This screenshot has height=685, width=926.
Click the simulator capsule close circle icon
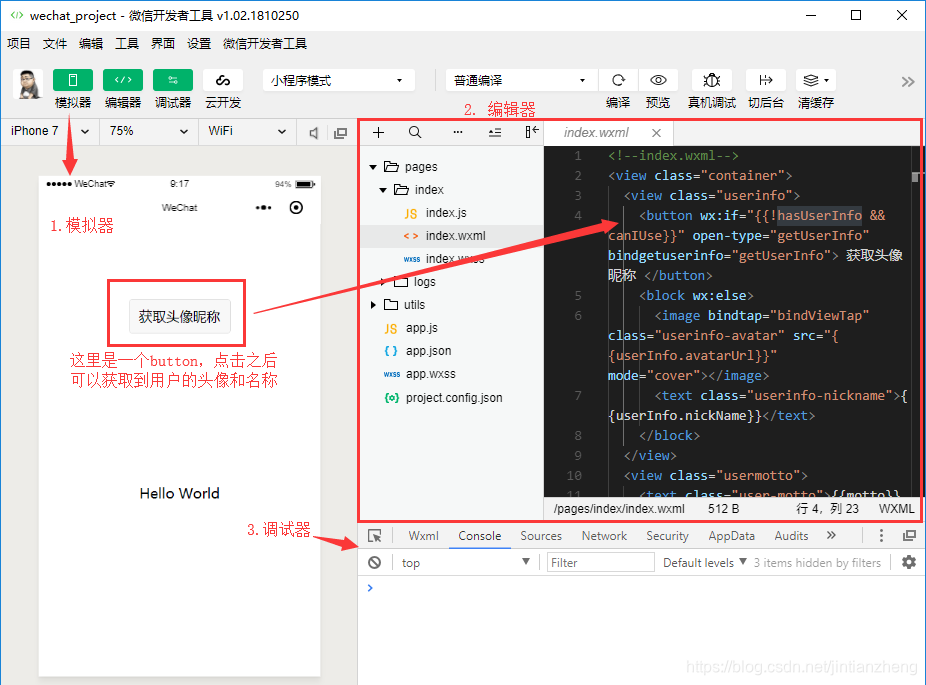(296, 207)
